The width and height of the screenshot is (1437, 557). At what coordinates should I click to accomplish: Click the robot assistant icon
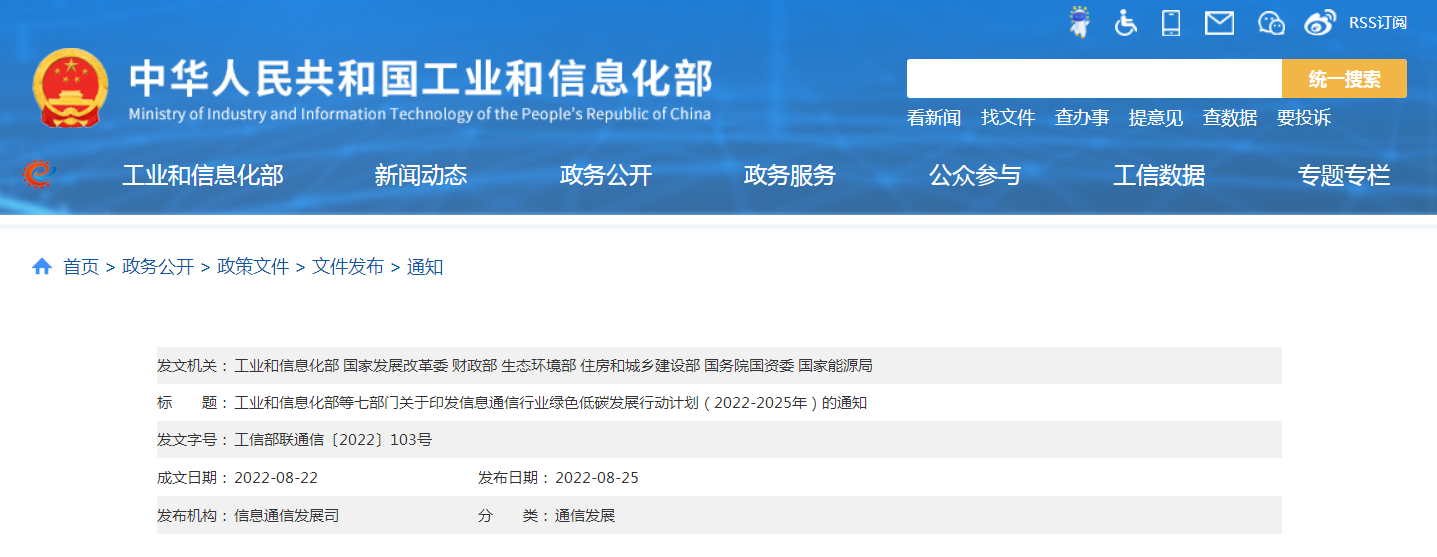pos(1079,22)
